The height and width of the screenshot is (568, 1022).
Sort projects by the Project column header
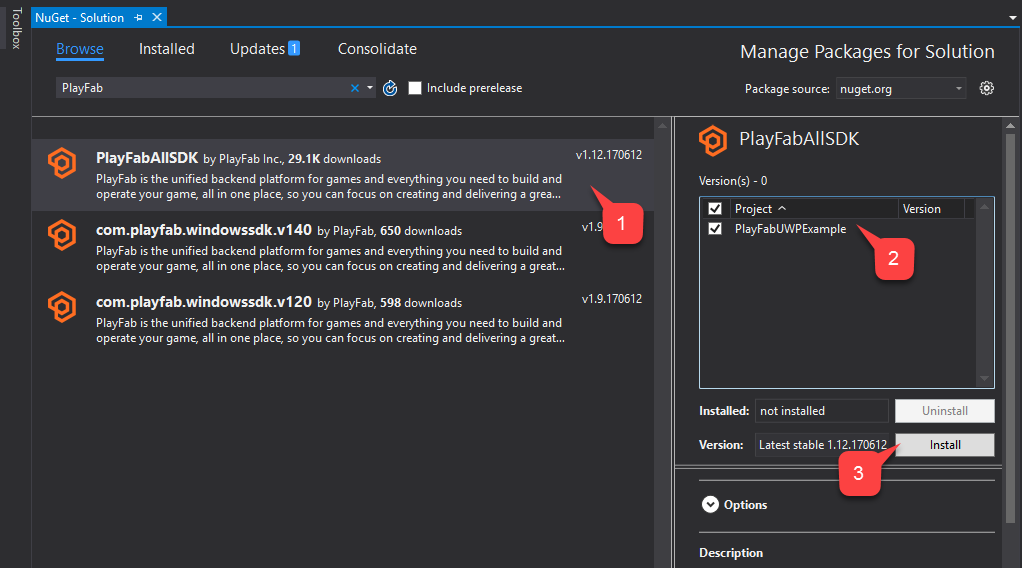click(760, 209)
